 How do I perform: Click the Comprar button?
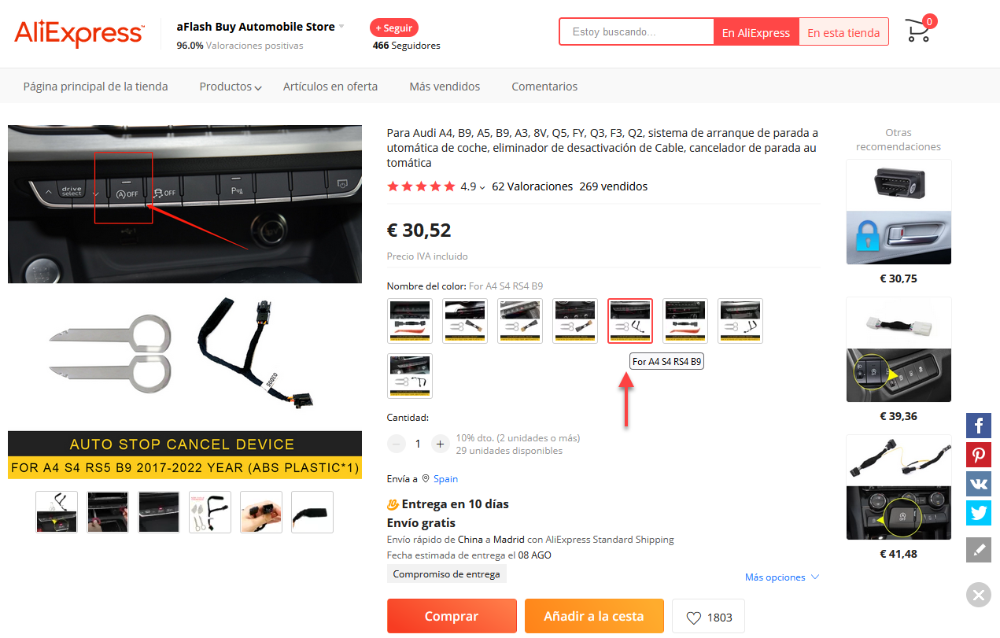(452, 616)
